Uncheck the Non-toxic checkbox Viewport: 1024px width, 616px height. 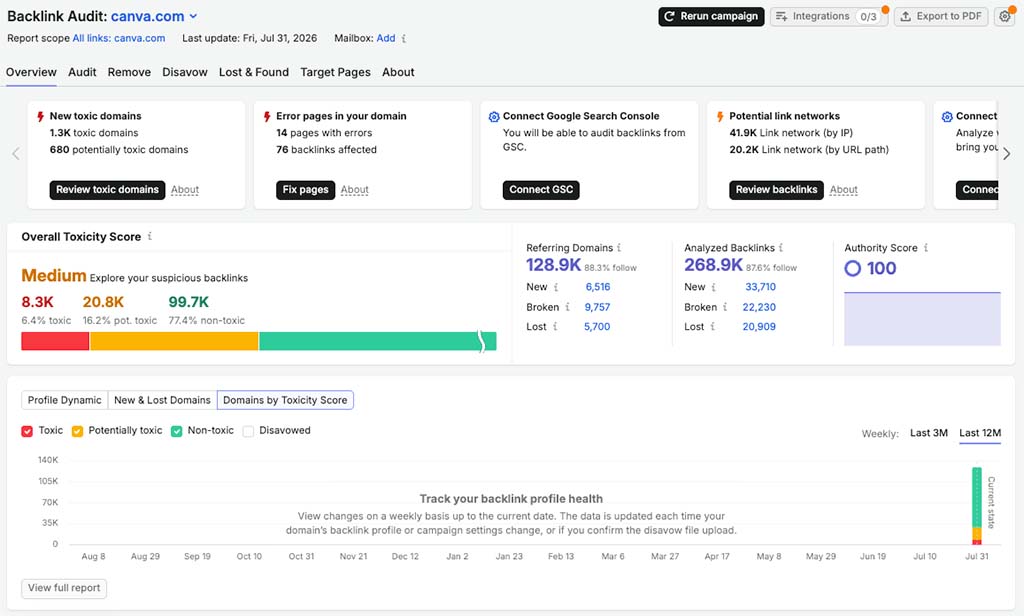pos(176,431)
